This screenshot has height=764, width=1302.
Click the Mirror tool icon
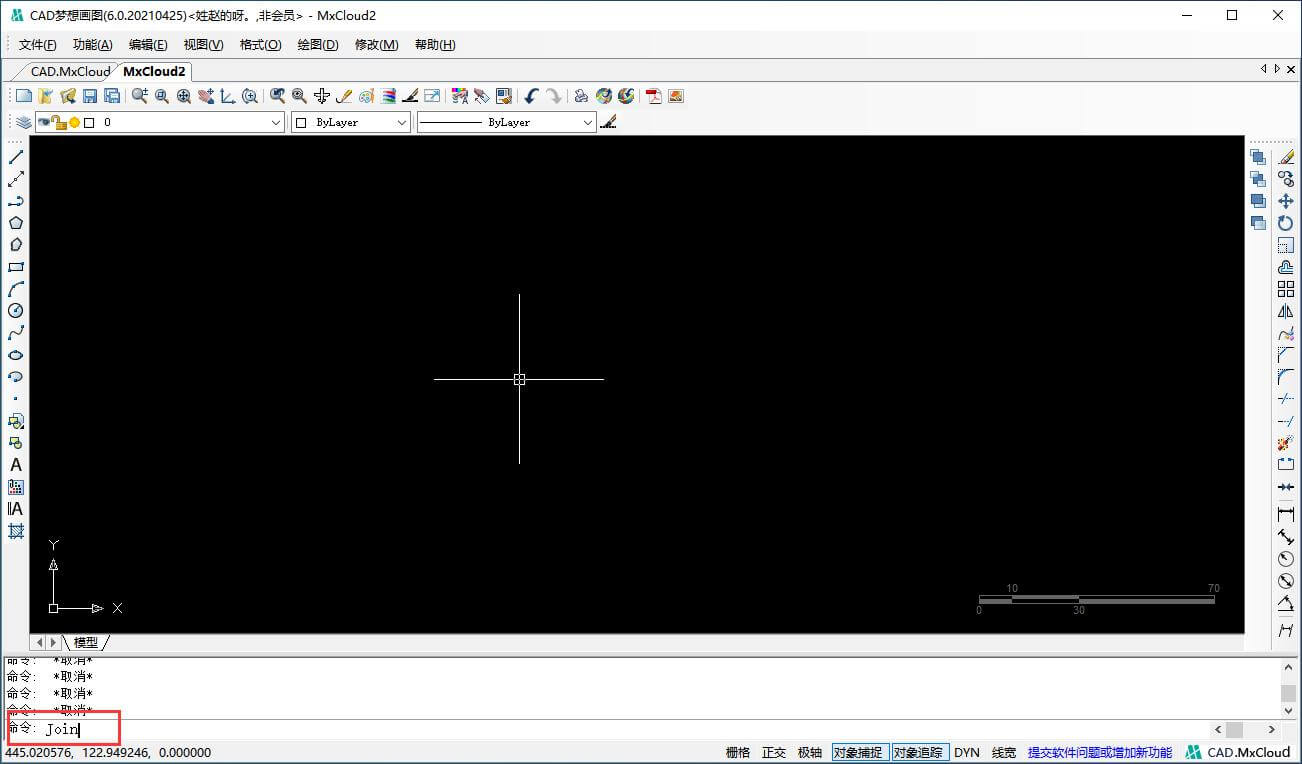(x=1286, y=311)
